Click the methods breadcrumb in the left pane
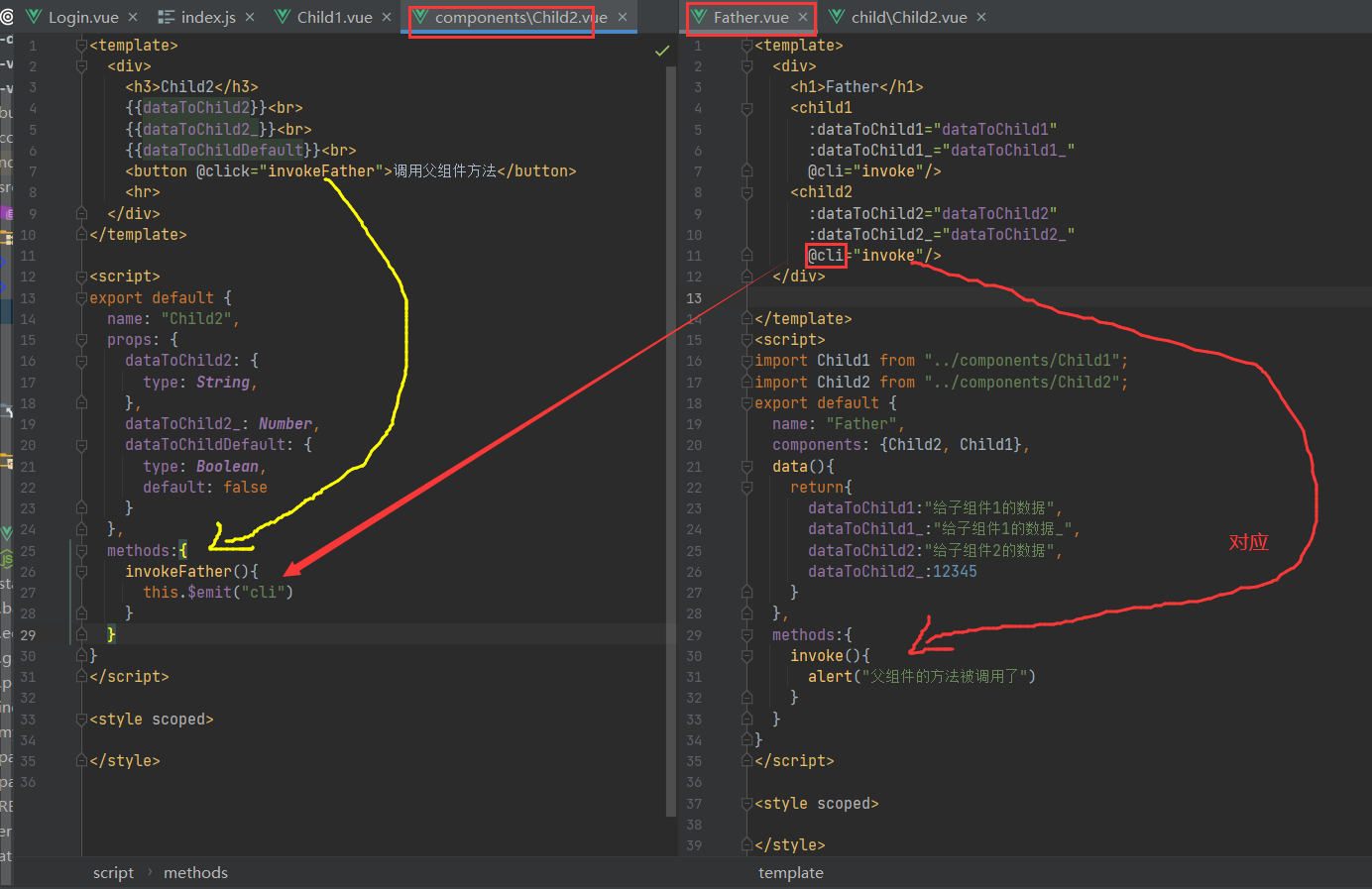The width and height of the screenshot is (1372, 889). 195,872
